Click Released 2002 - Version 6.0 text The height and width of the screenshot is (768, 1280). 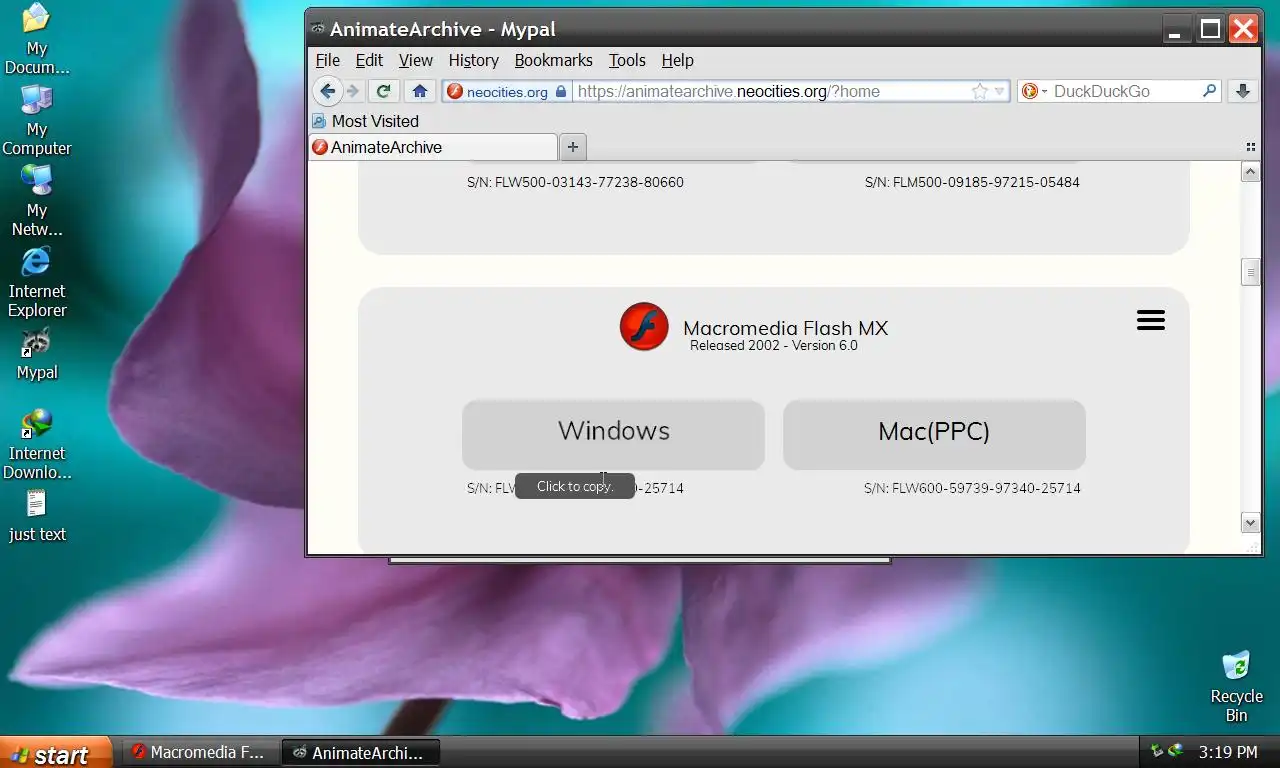[774, 346]
